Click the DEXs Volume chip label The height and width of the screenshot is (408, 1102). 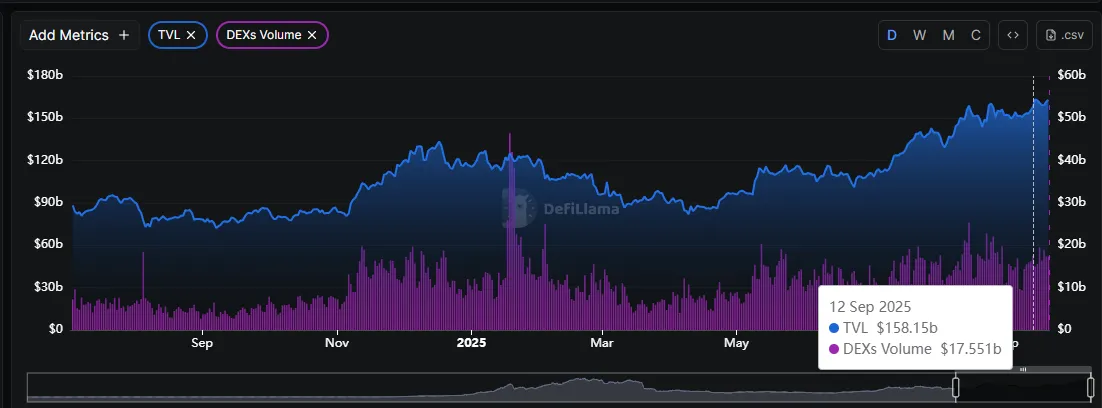[264, 35]
